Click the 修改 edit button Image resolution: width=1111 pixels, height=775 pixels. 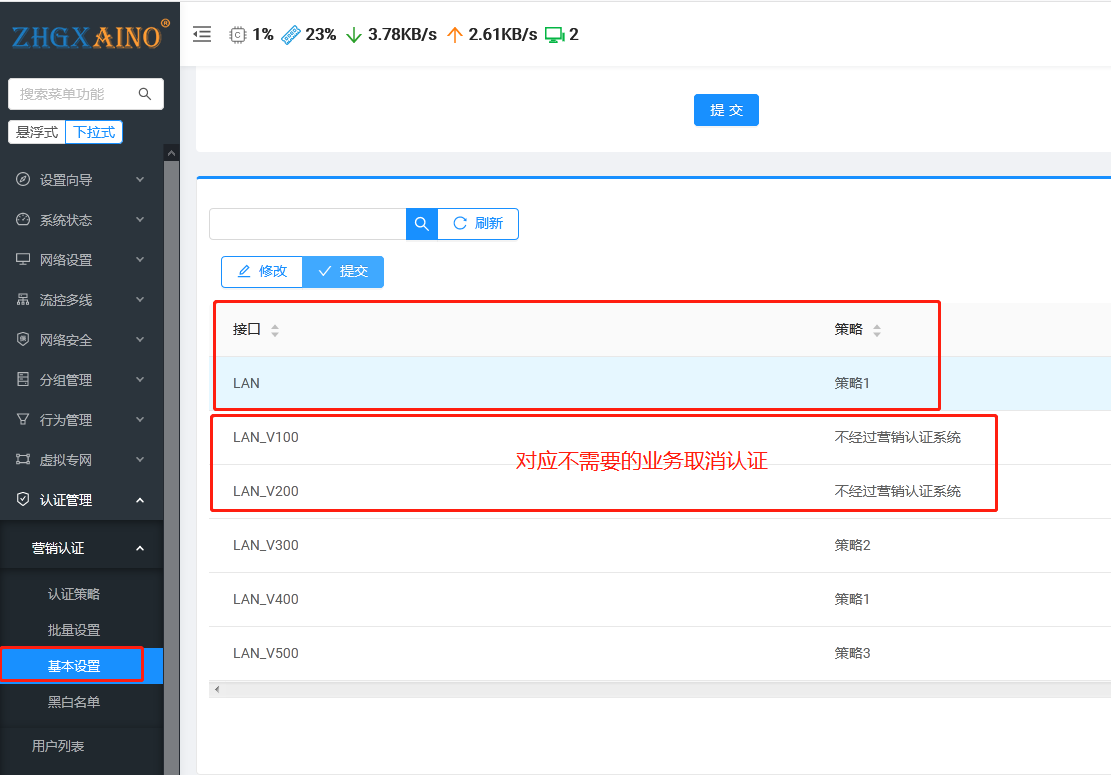[x=262, y=272]
